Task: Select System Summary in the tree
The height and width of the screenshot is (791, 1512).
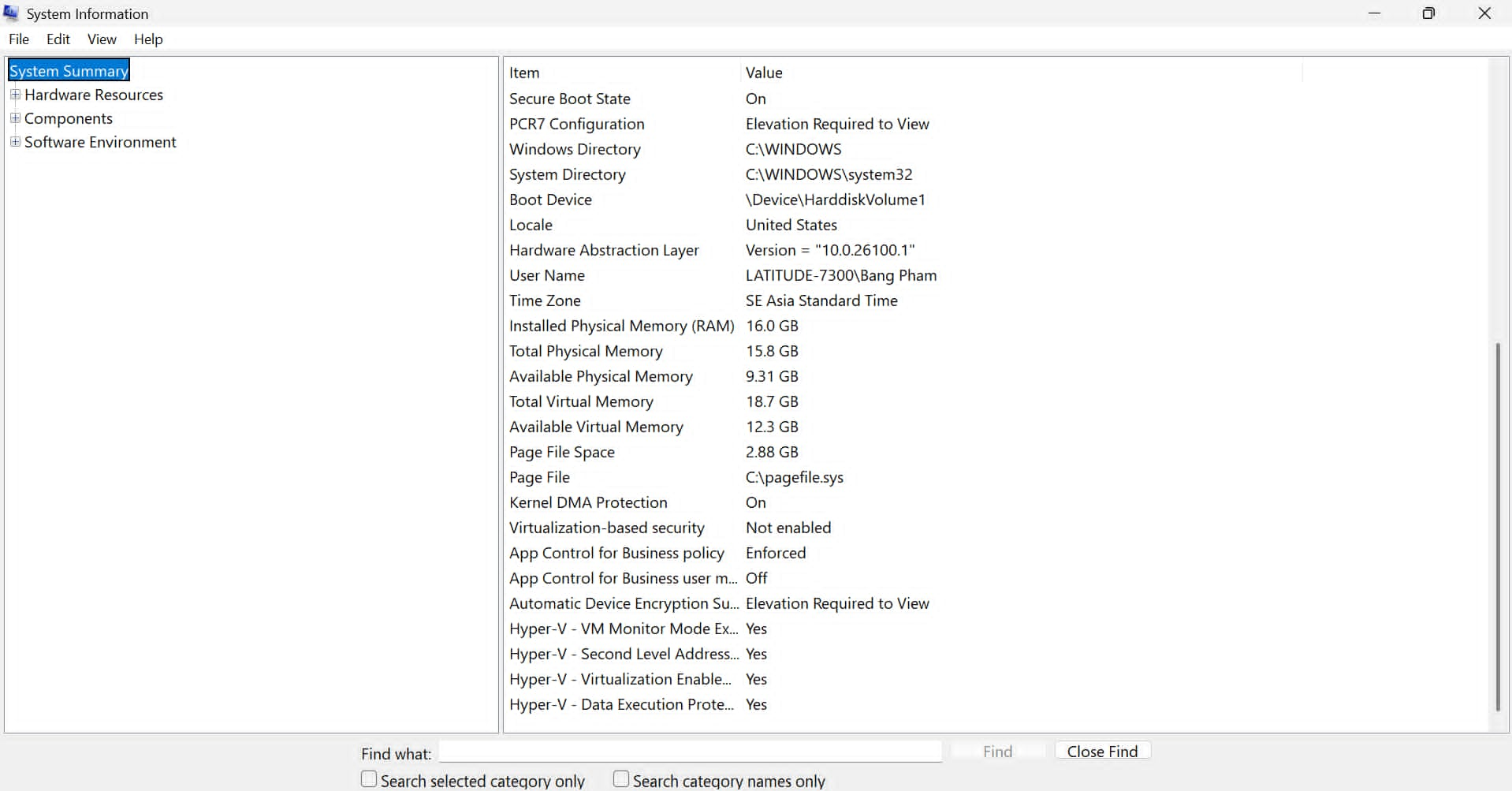Action: click(x=69, y=71)
